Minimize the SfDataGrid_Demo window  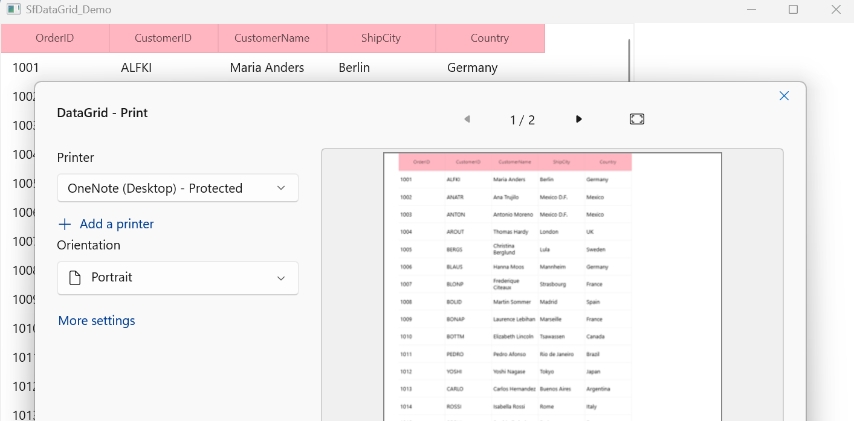pos(752,9)
